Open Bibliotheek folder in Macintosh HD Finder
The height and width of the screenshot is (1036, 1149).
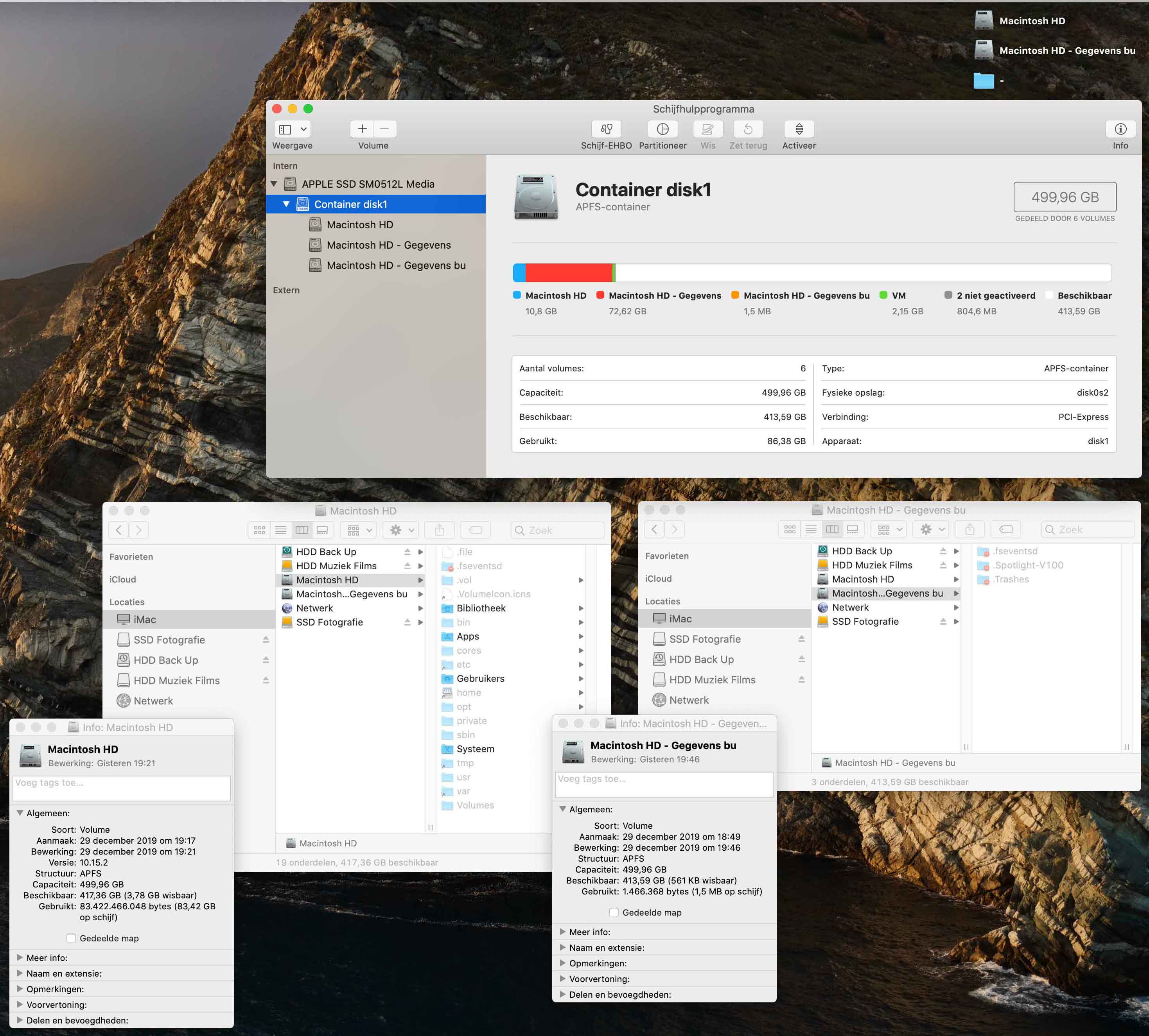coord(512,609)
